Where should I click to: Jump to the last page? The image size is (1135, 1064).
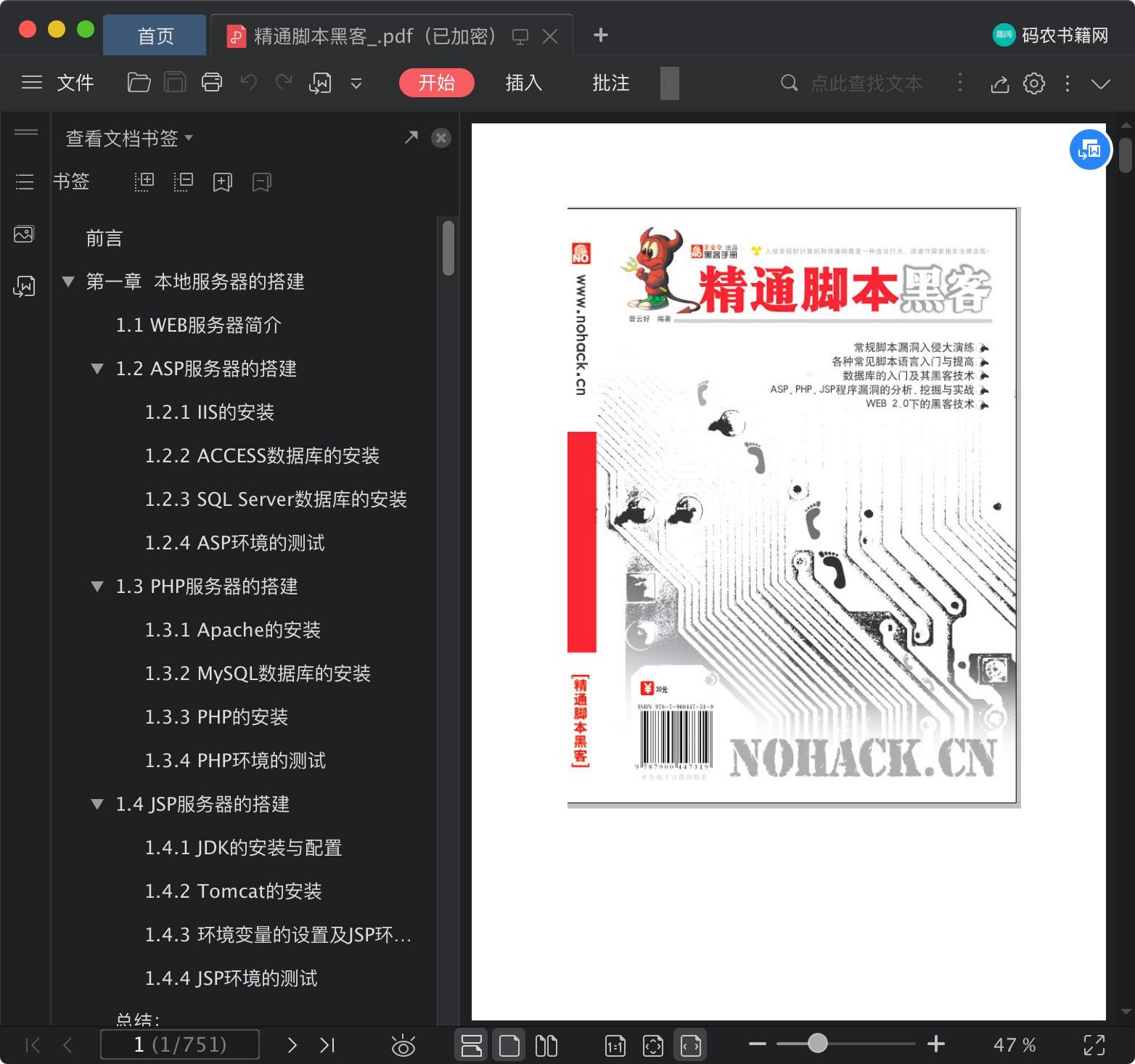327,1045
